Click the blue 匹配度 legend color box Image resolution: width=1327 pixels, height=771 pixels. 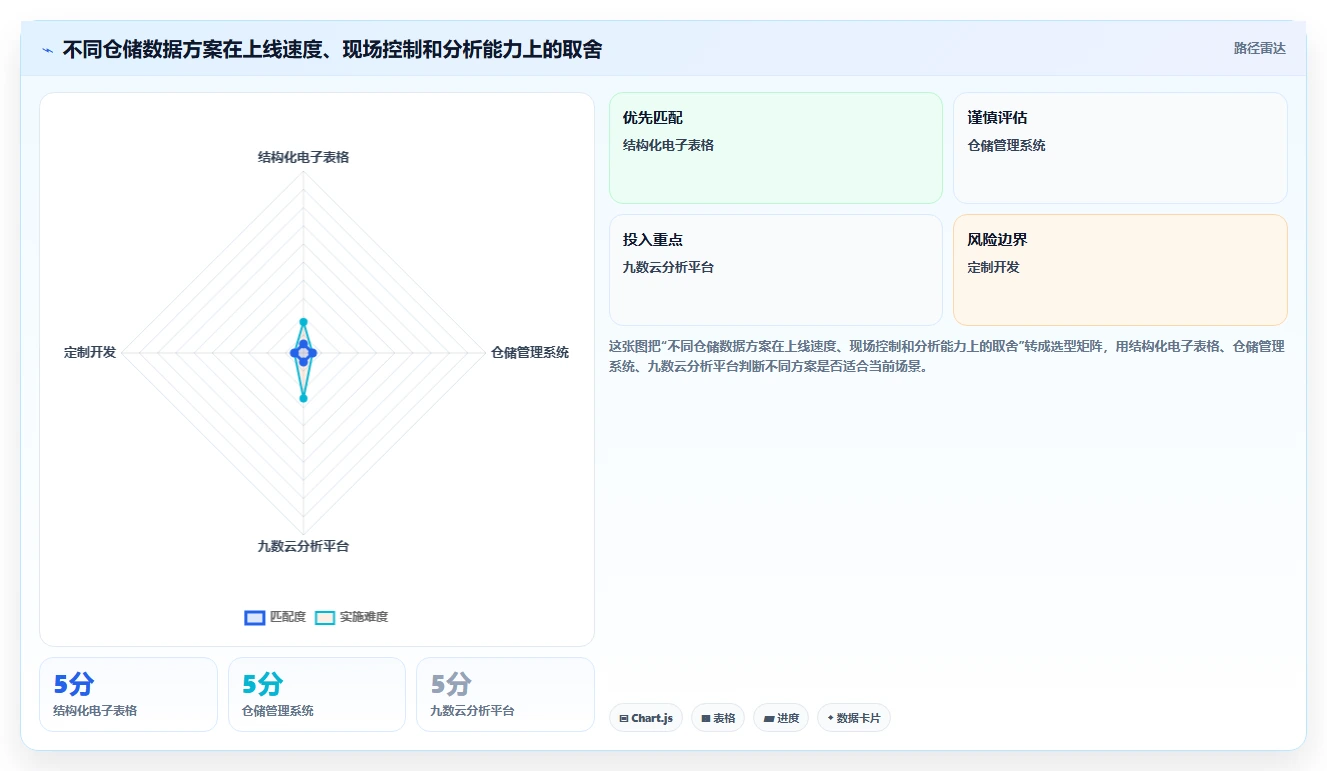click(x=255, y=617)
